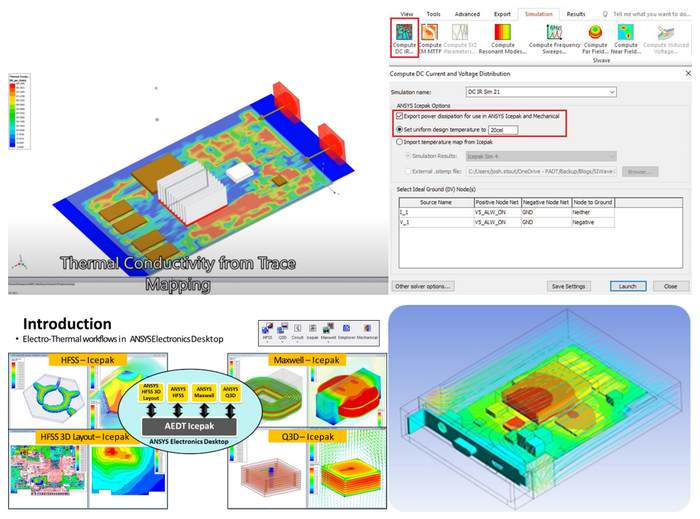This screenshot has width=700, height=519.
Task: Open the Export ribbon tab
Action: tap(502, 14)
